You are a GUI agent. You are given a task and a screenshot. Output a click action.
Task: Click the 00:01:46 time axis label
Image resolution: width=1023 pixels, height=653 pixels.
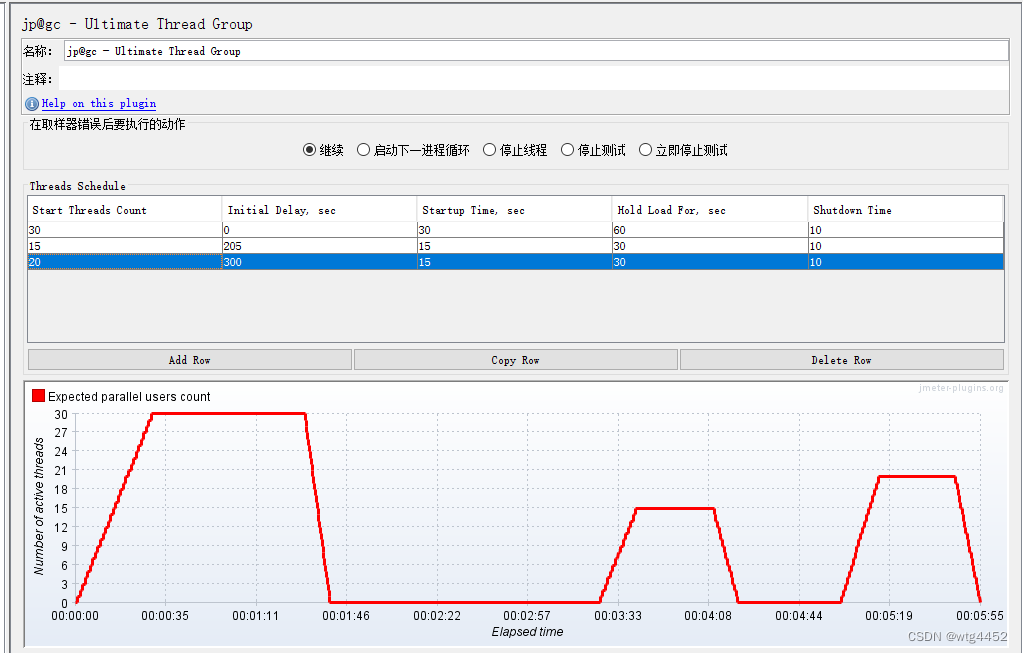346,616
